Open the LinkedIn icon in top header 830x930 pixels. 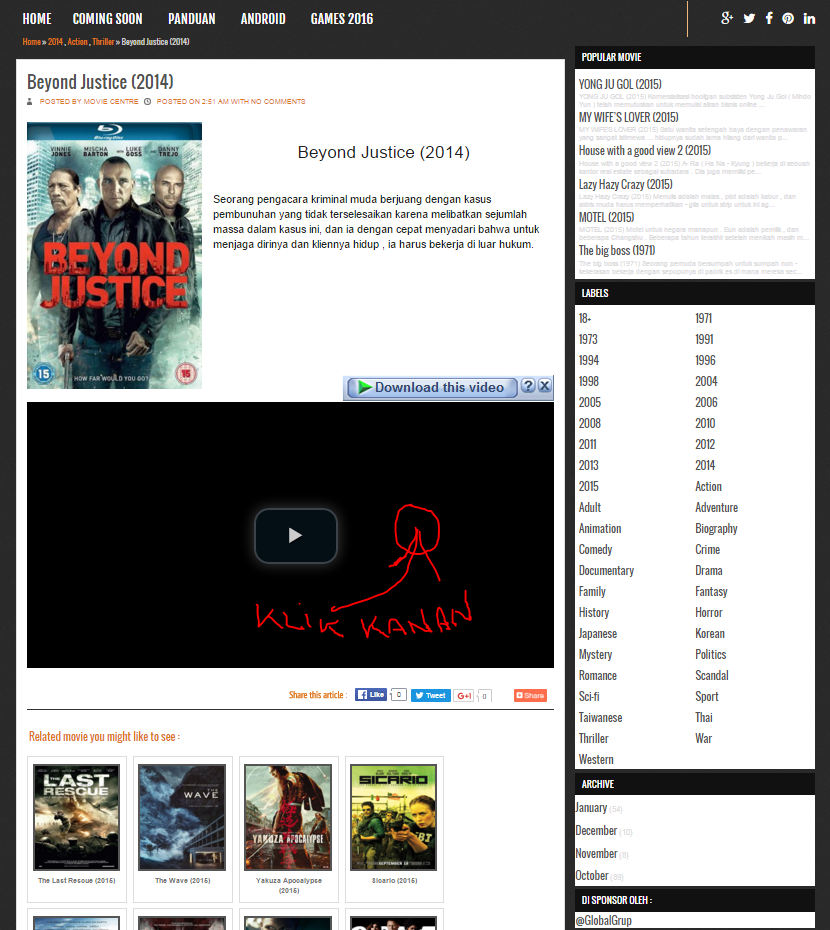[x=809, y=18]
